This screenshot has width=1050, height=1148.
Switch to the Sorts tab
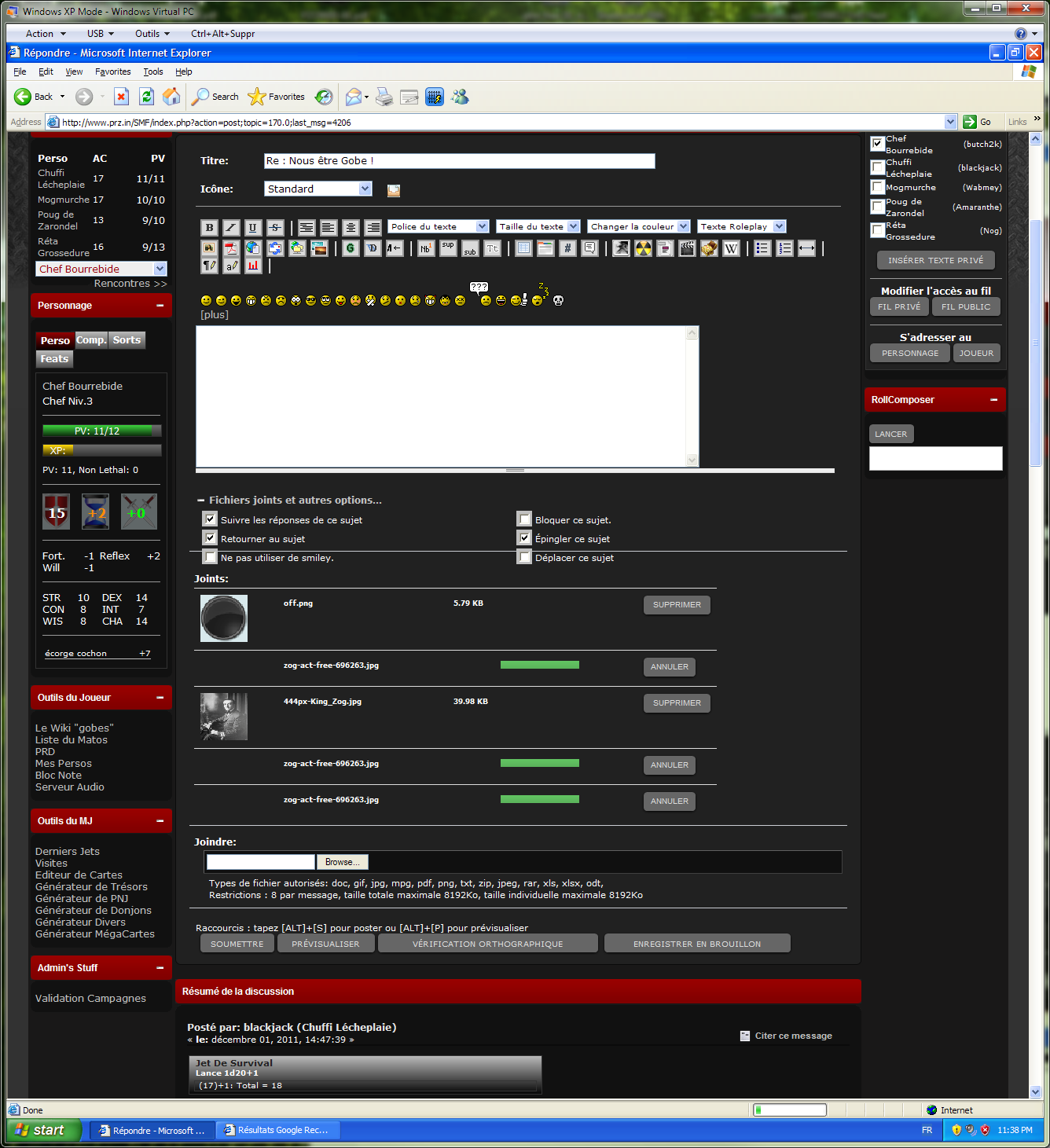[127, 340]
